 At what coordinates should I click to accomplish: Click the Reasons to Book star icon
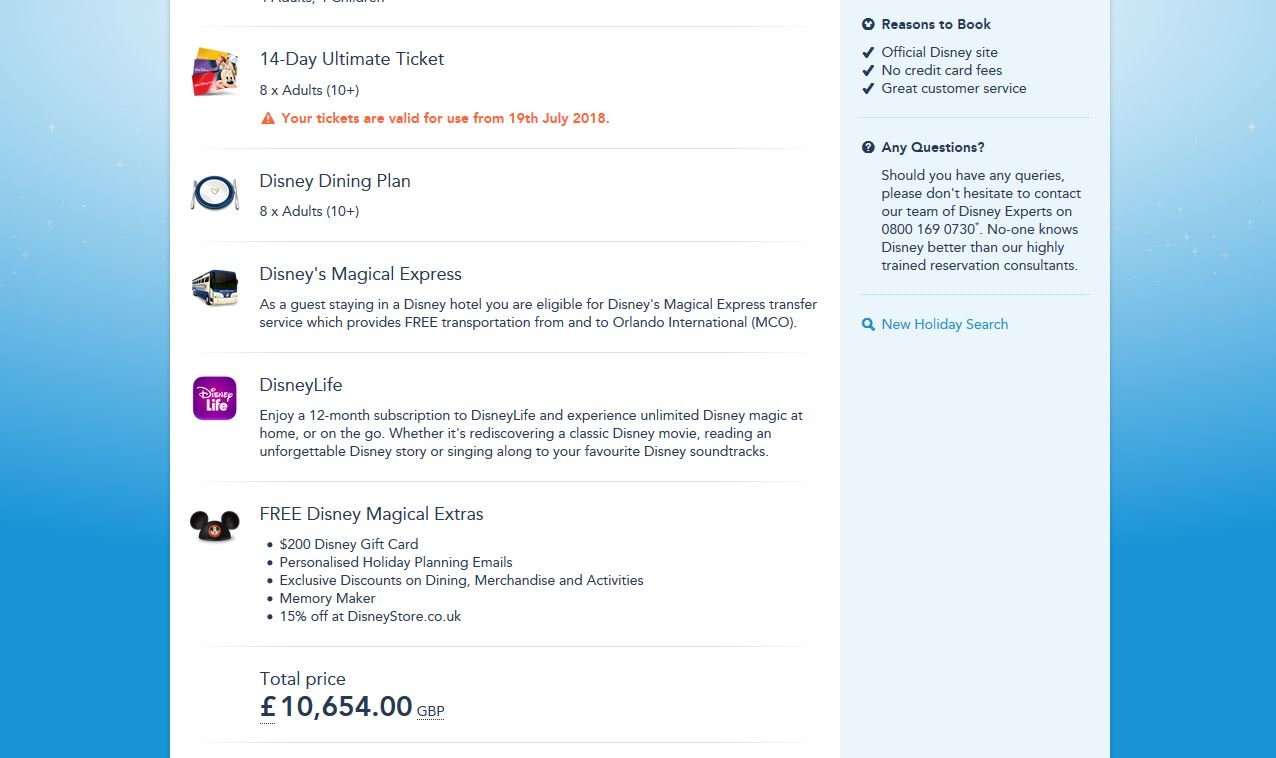868,24
